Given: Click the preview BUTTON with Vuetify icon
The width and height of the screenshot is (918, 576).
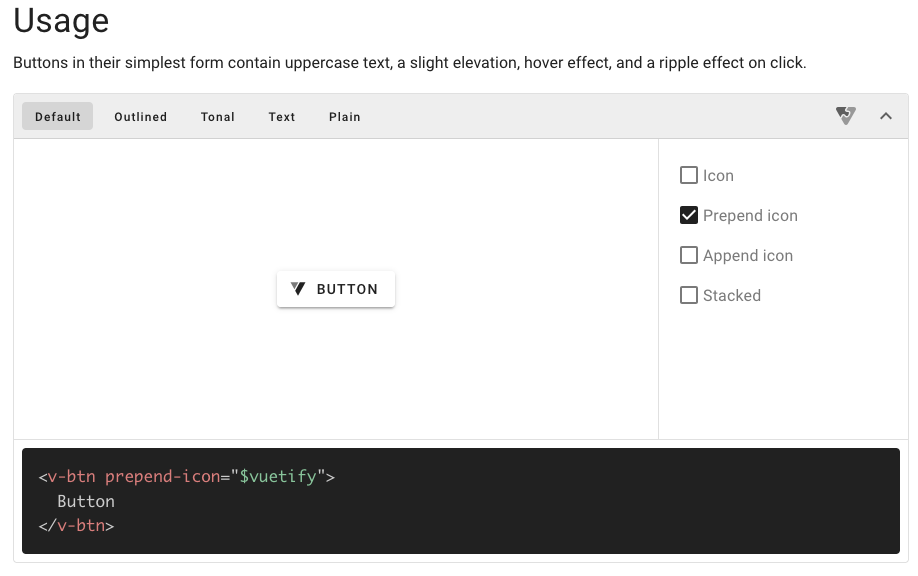Looking at the screenshot, I should pos(335,289).
